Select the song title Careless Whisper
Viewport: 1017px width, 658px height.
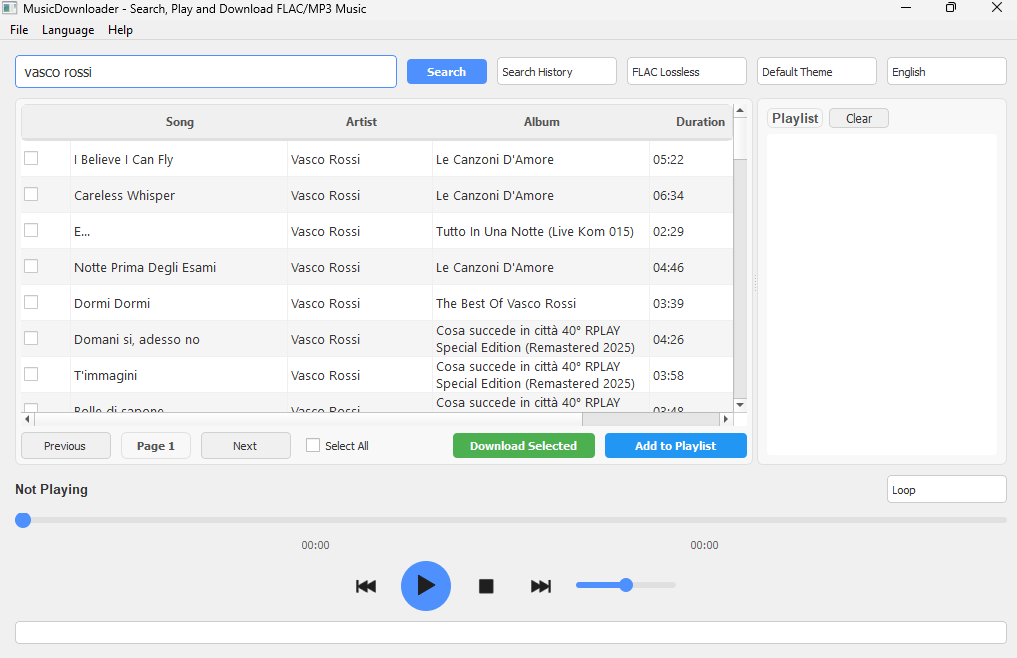[125, 195]
